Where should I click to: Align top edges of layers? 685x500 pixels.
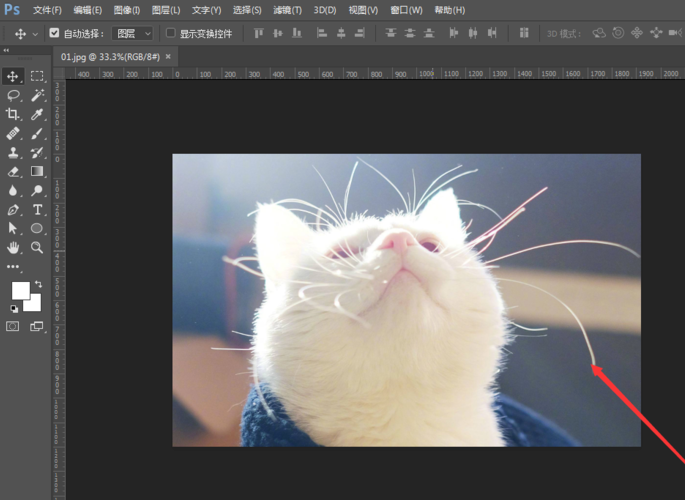pos(259,33)
